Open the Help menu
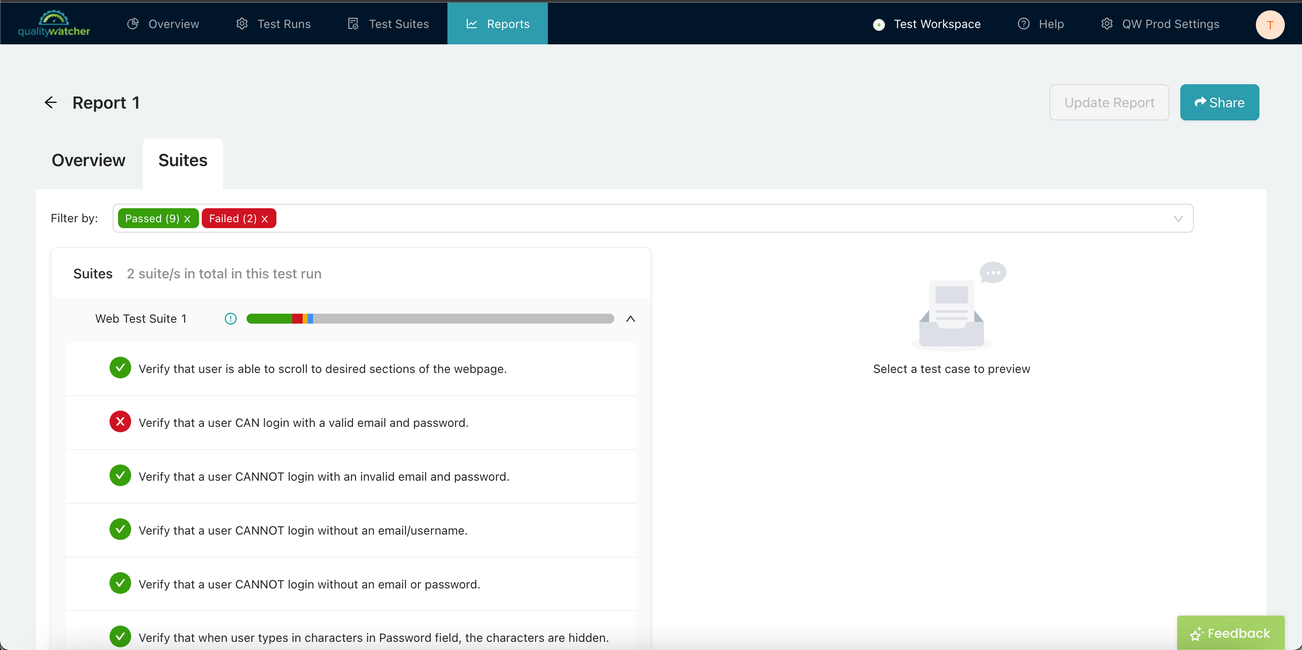1302x650 pixels. [x=1041, y=24]
